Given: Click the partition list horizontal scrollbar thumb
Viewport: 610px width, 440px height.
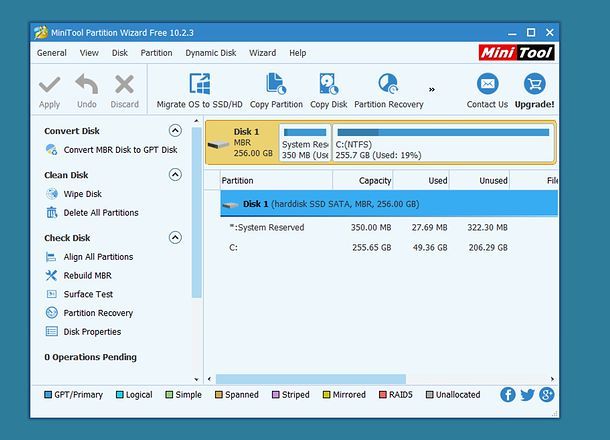Looking at the screenshot, I should click(x=310, y=379).
